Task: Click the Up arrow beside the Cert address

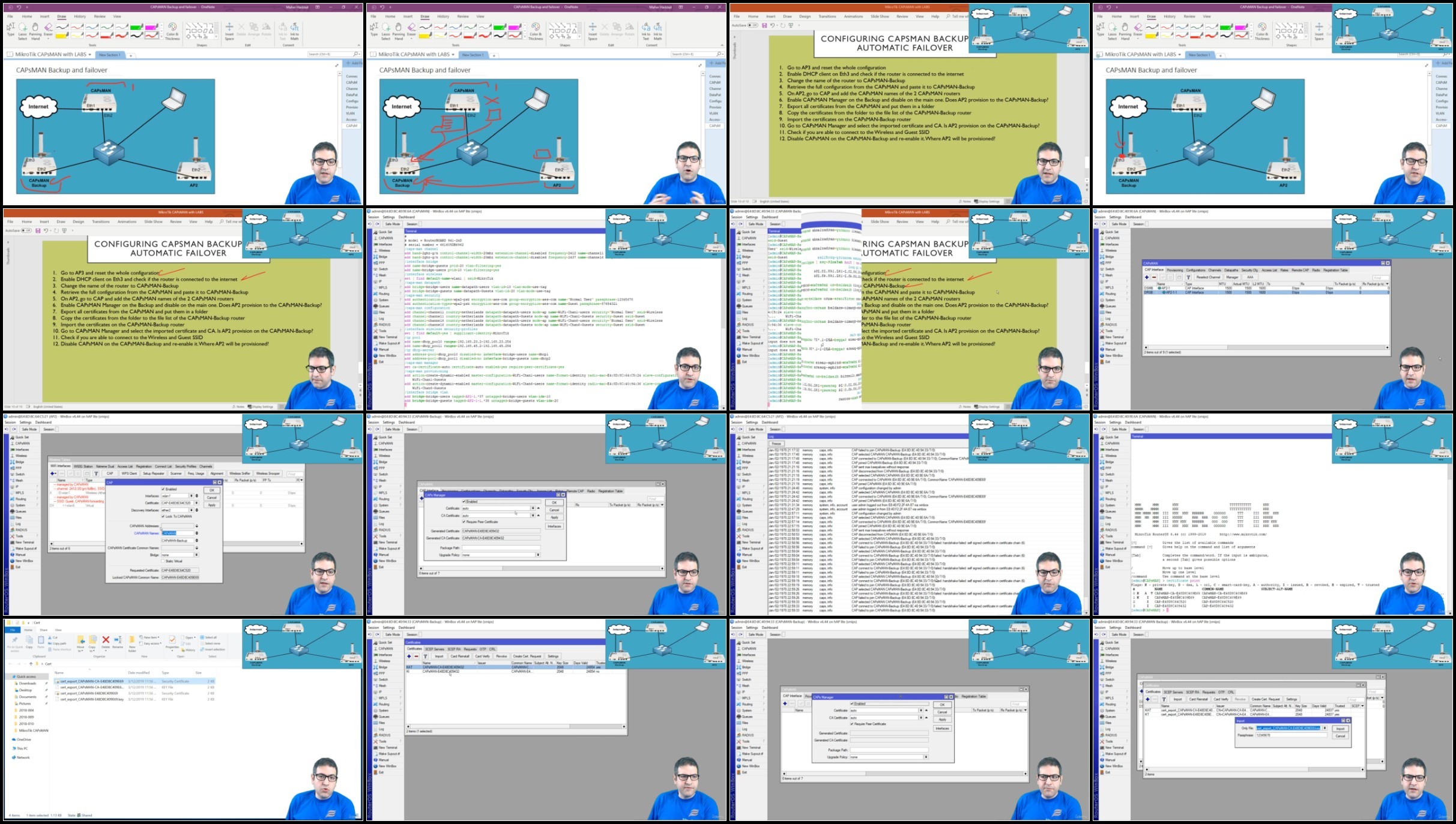Action: coord(31,664)
